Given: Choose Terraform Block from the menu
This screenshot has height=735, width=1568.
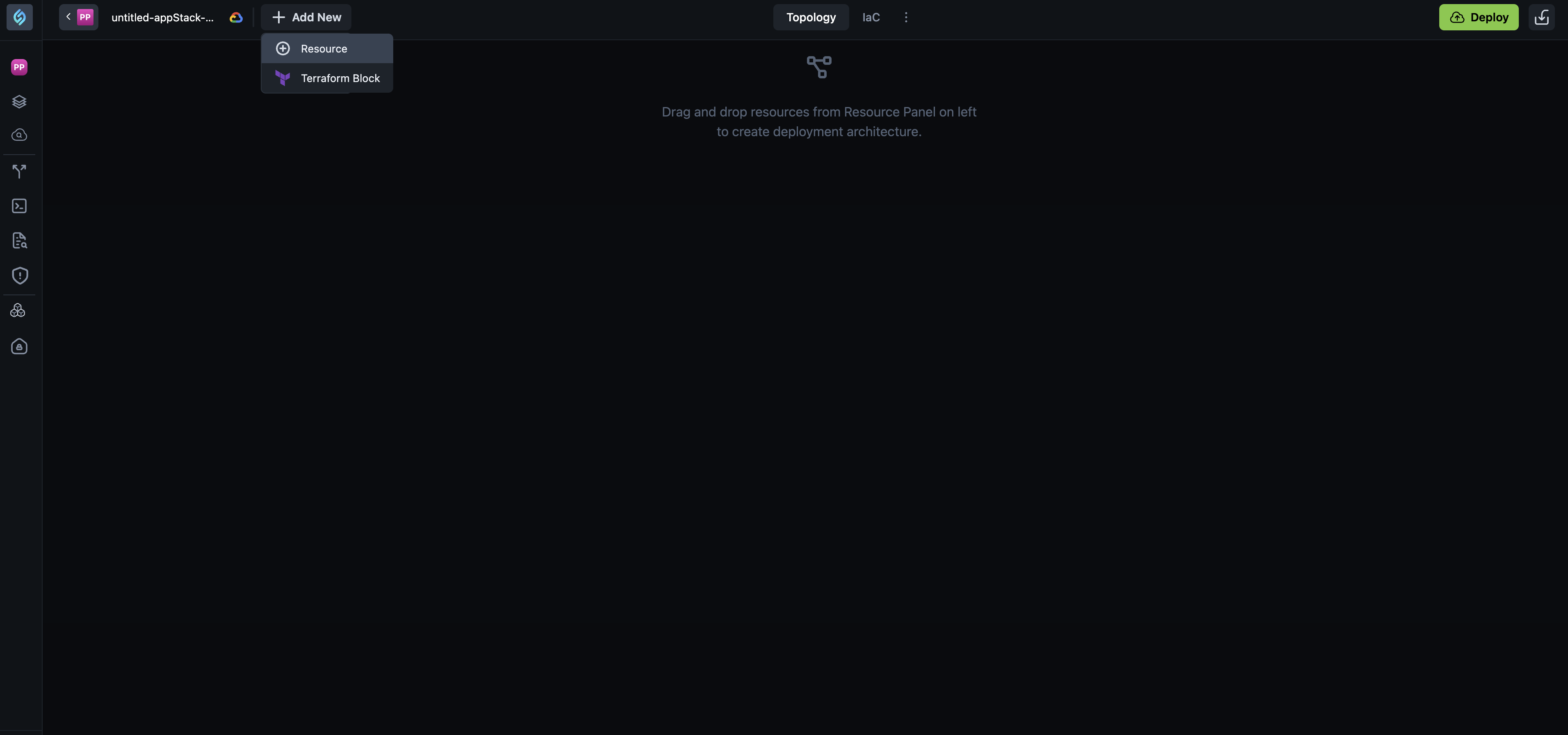Looking at the screenshot, I should [x=340, y=78].
